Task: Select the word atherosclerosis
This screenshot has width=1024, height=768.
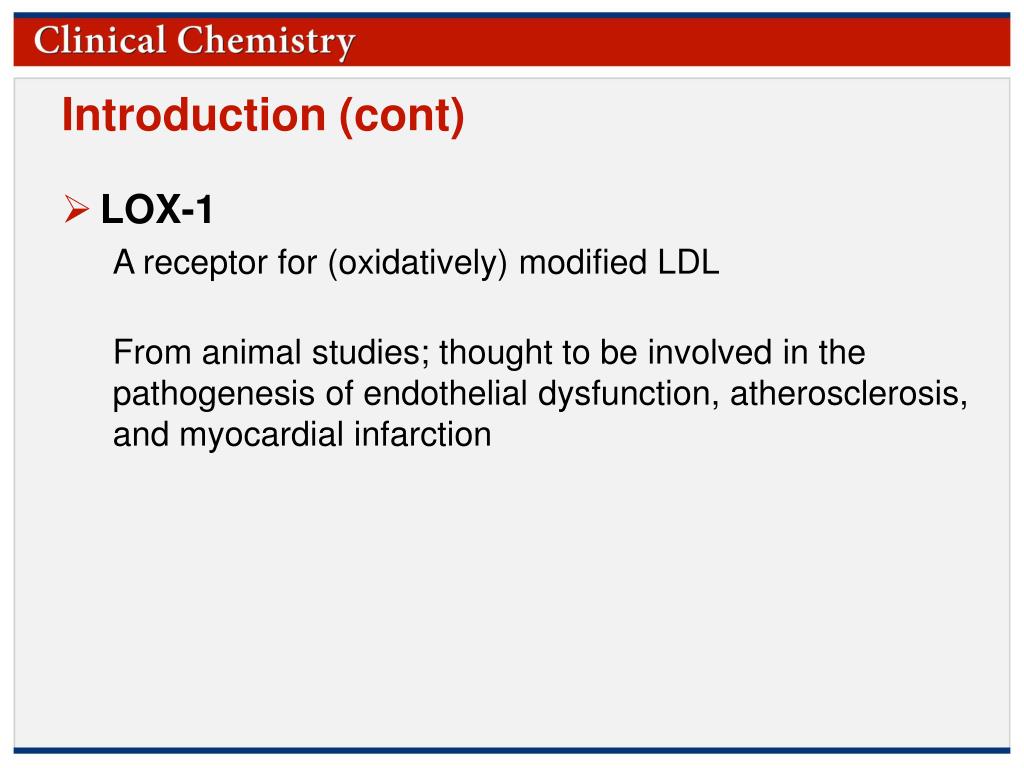Action: (849, 394)
